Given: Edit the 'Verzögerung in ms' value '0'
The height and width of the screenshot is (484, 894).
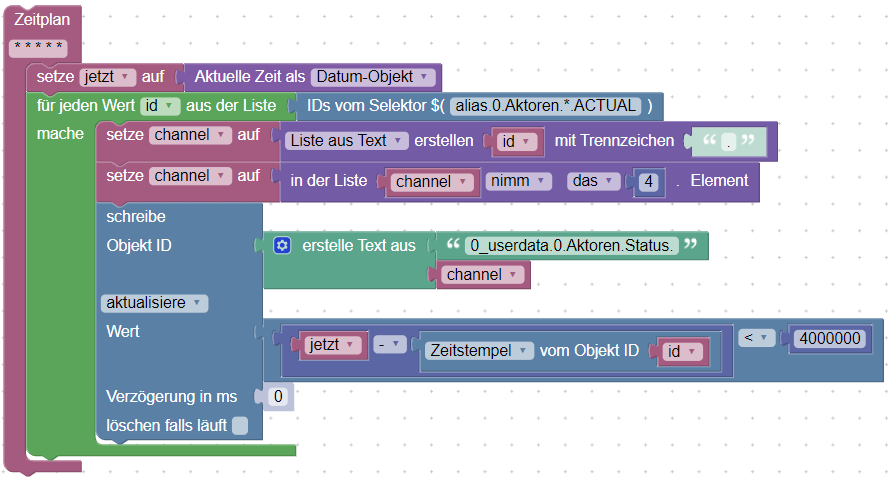Looking at the screenshot, I should tap(278, 397).
